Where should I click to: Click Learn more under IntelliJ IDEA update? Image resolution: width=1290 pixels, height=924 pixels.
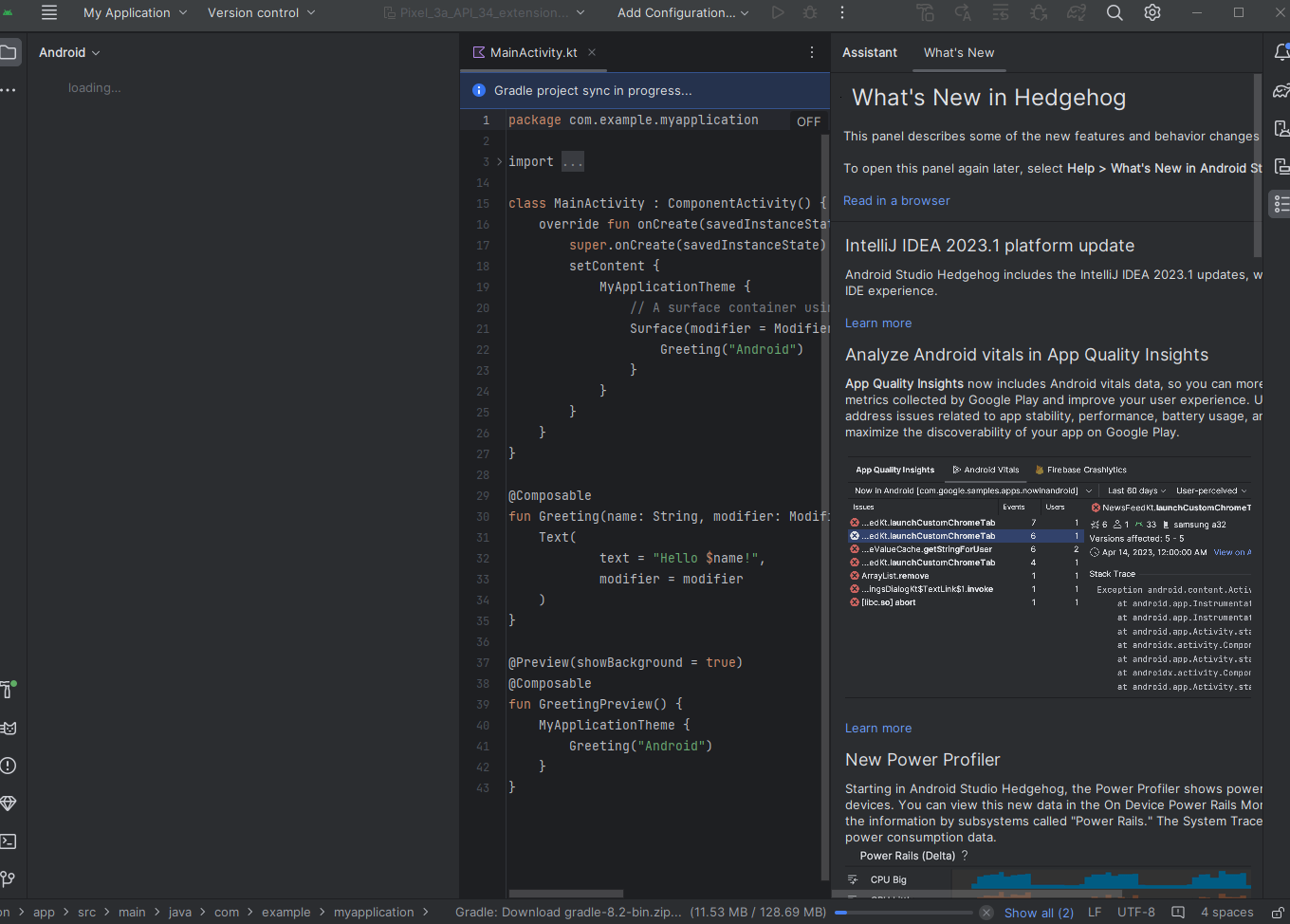tap(878, 323)
